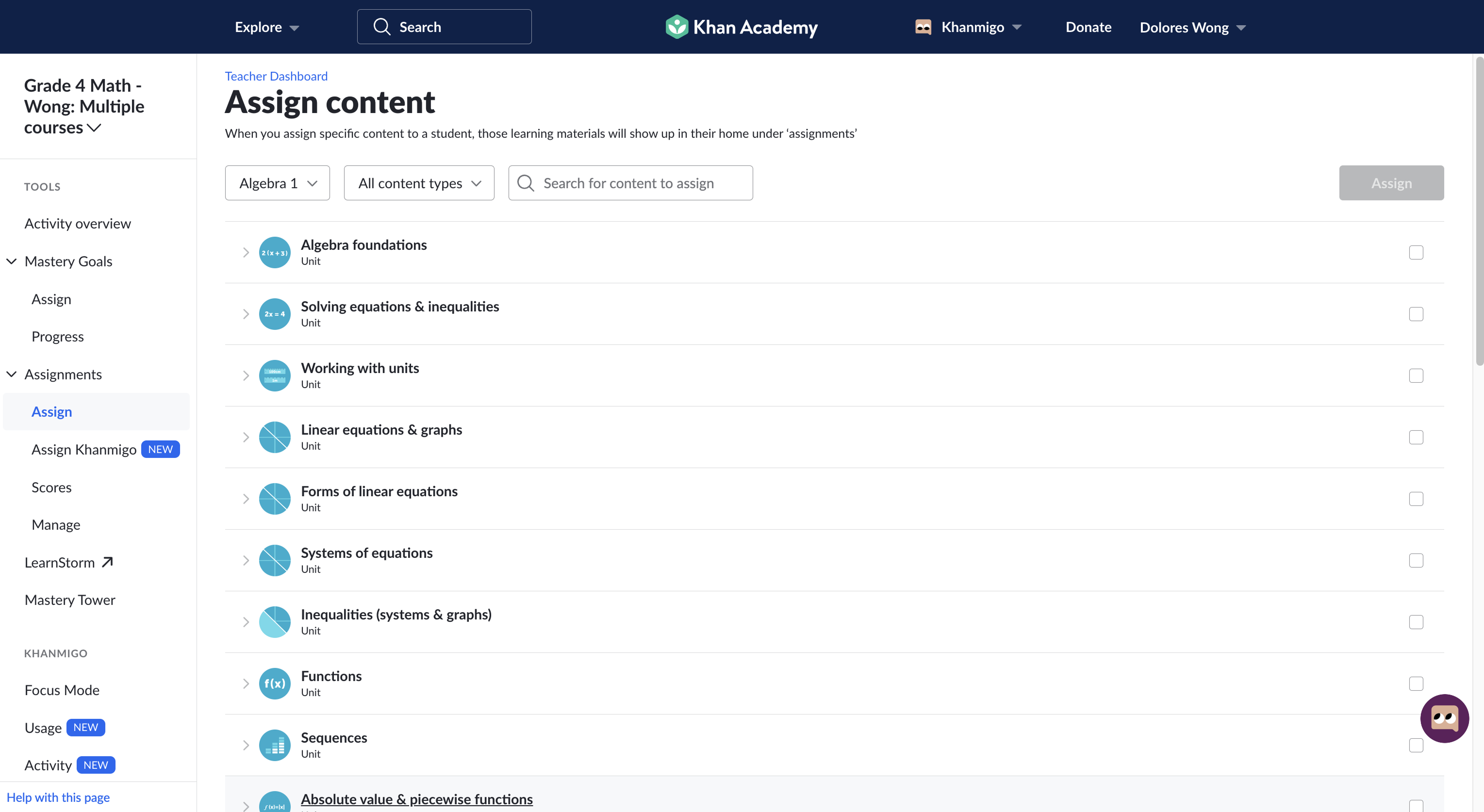
Task: Open Help with this page link
Action: click(x=58, y=797)
